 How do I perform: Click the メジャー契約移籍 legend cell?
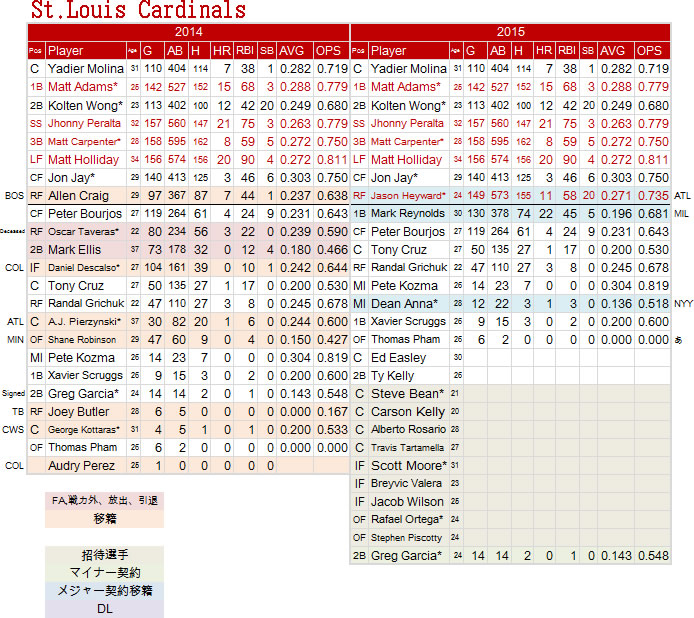click(x=104, y=591)
